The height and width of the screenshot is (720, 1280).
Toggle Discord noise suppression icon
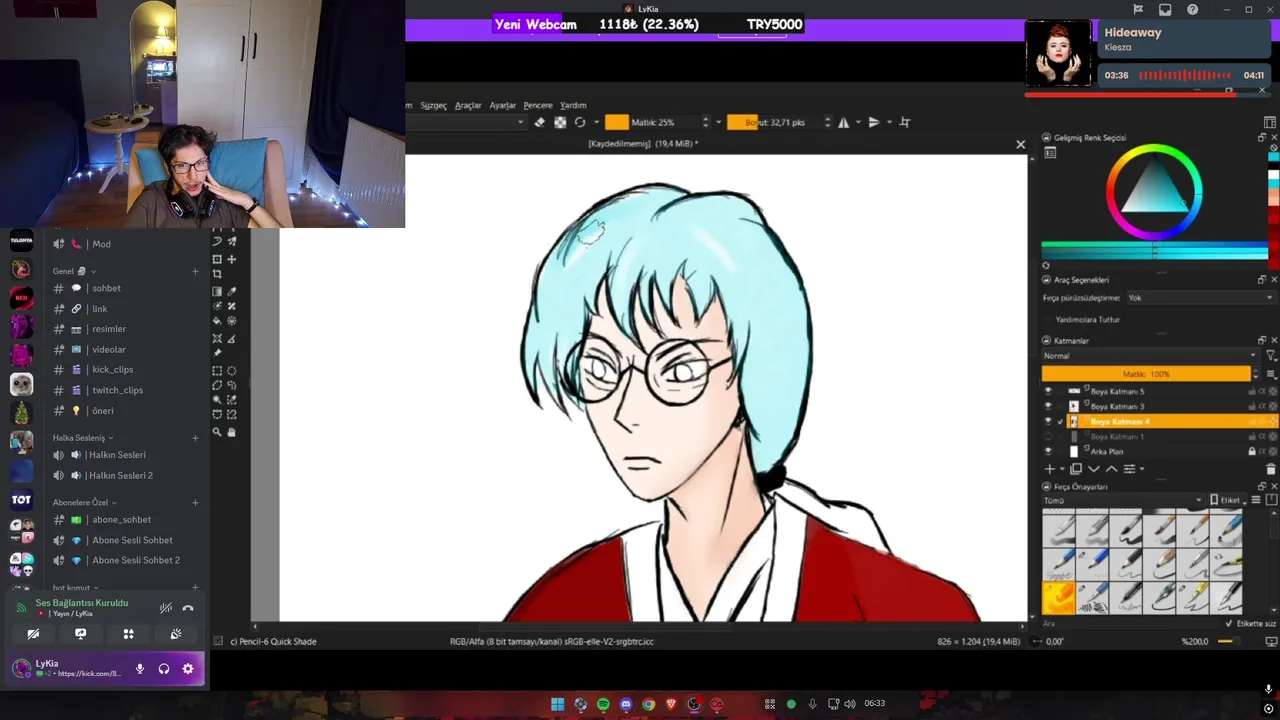click(x=166, y=608)
